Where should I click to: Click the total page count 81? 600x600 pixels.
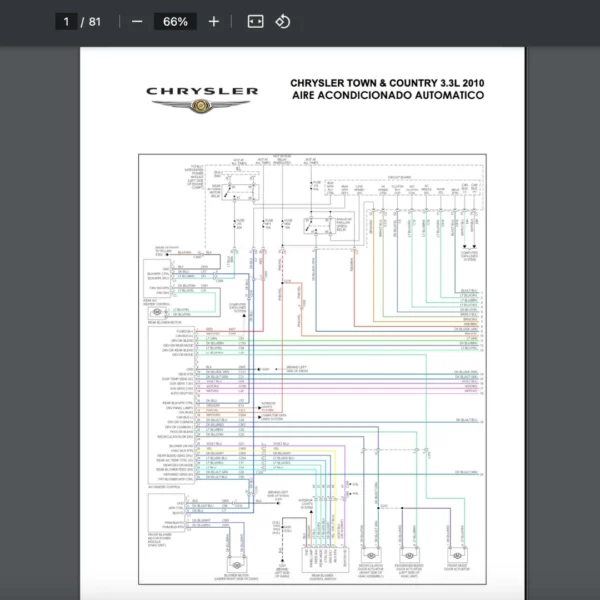[x=95, y=21]
